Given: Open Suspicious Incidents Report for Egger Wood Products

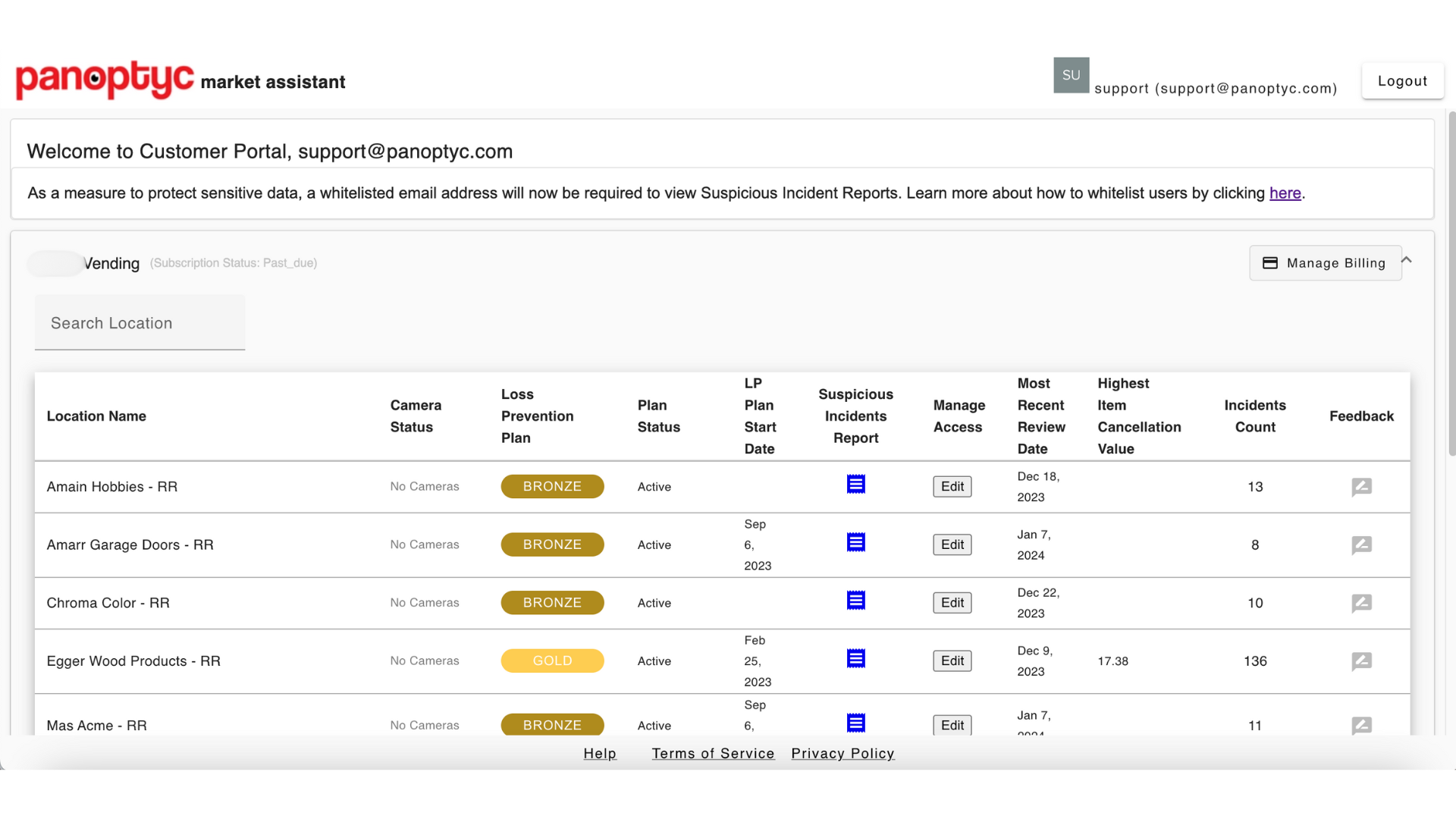Looking at the screenshot, I should tap(855, 658).
